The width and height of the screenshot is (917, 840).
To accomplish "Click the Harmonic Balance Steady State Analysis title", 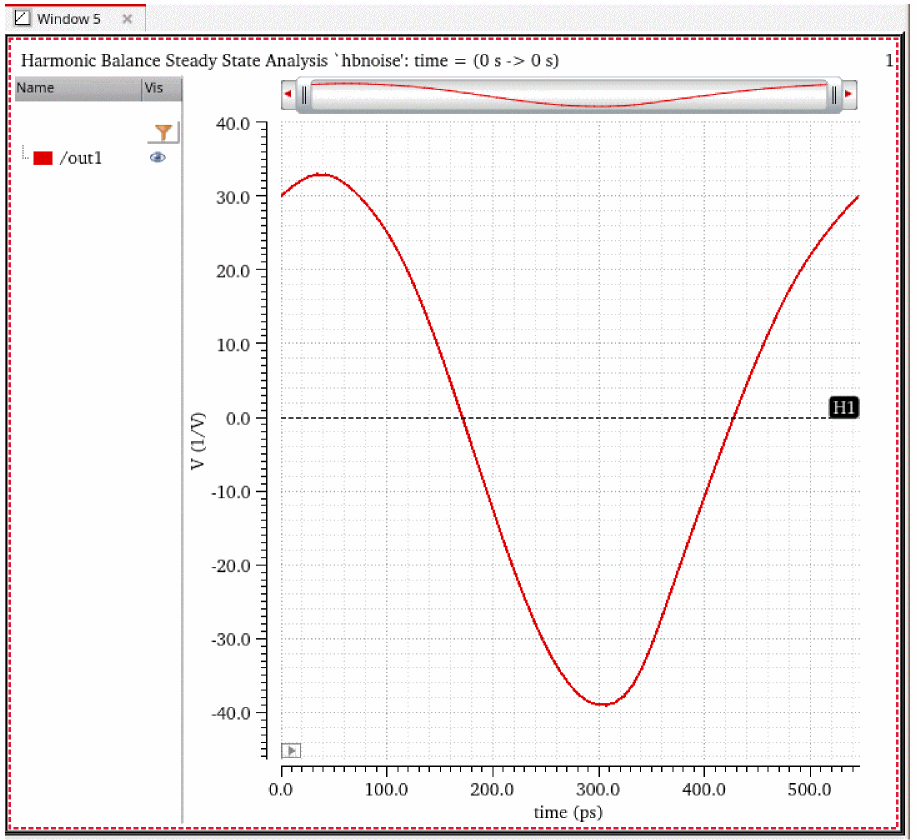I will click(x=290, y=61).
